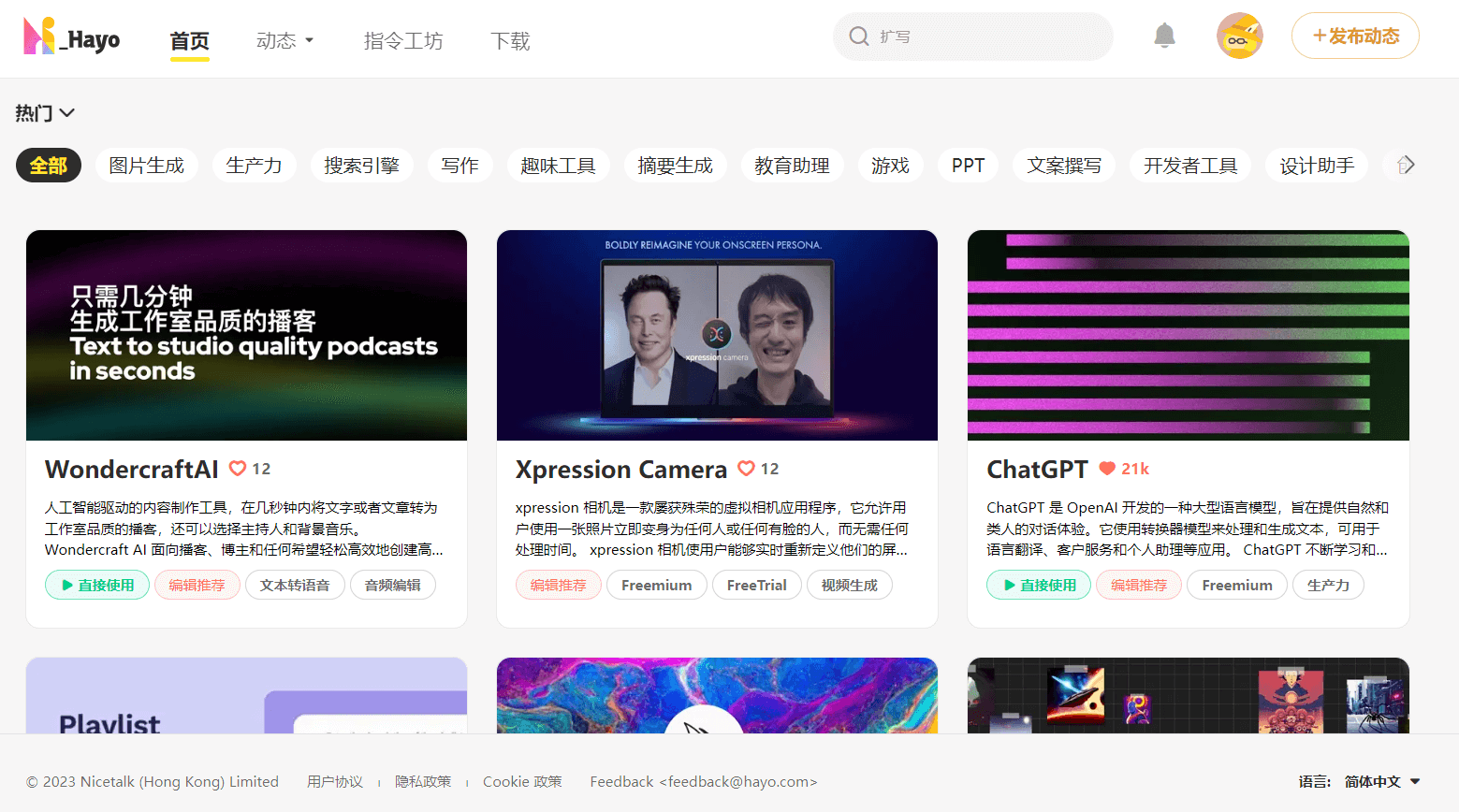Go to 首页 tab

[189, 40]
